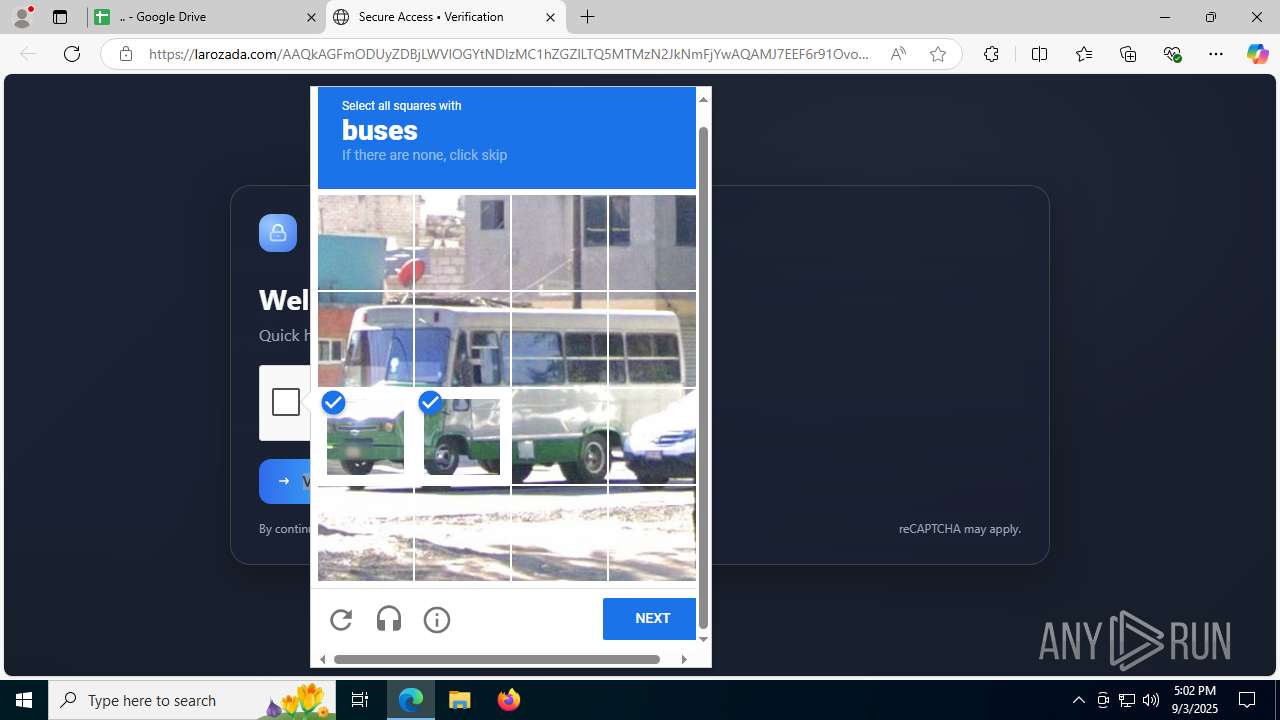Click the captcha scroll-down arrow
This screenshot has height=720, width=1280.
703,640
